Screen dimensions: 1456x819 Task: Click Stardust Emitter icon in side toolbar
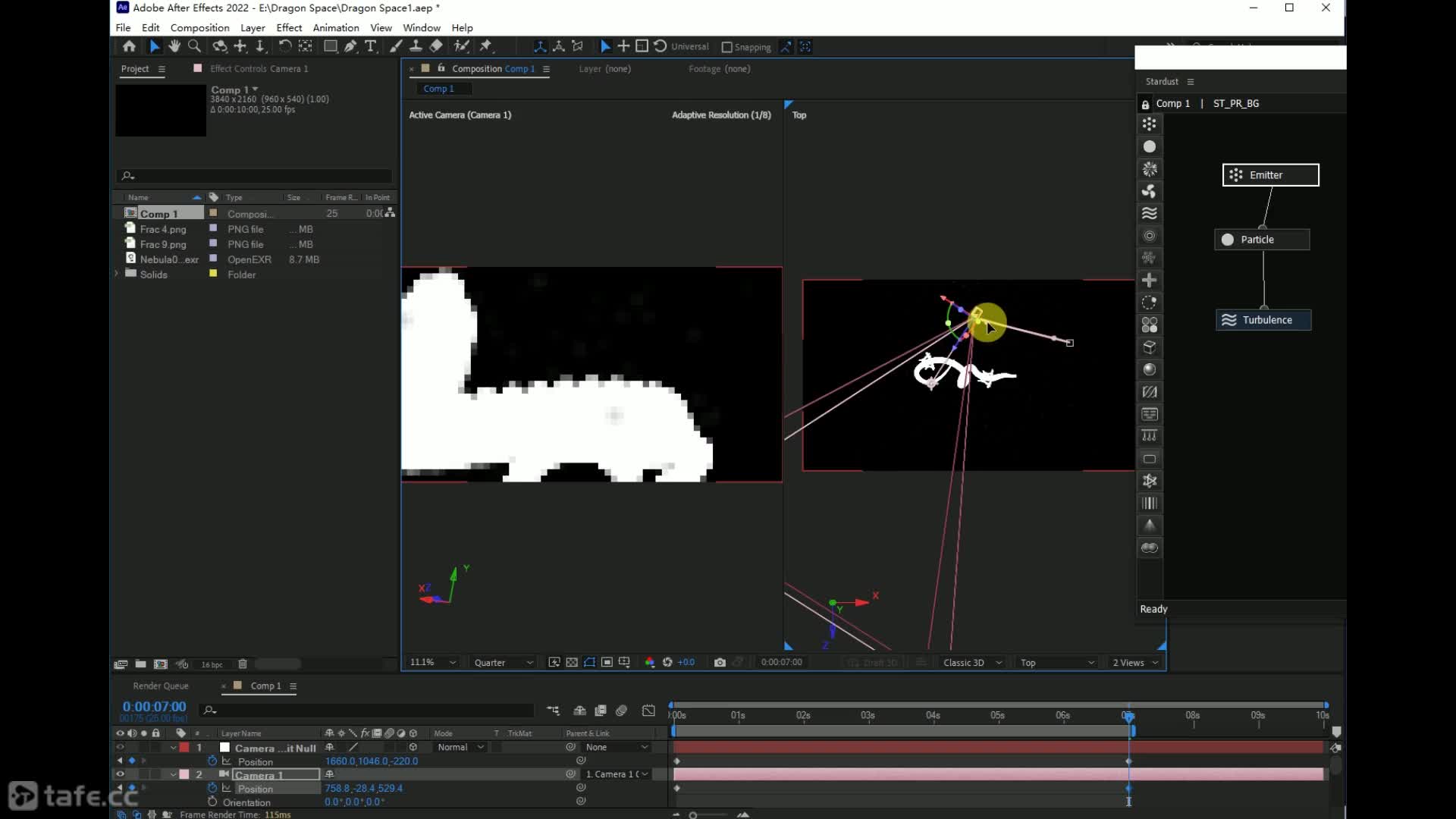click(1150, 124)
